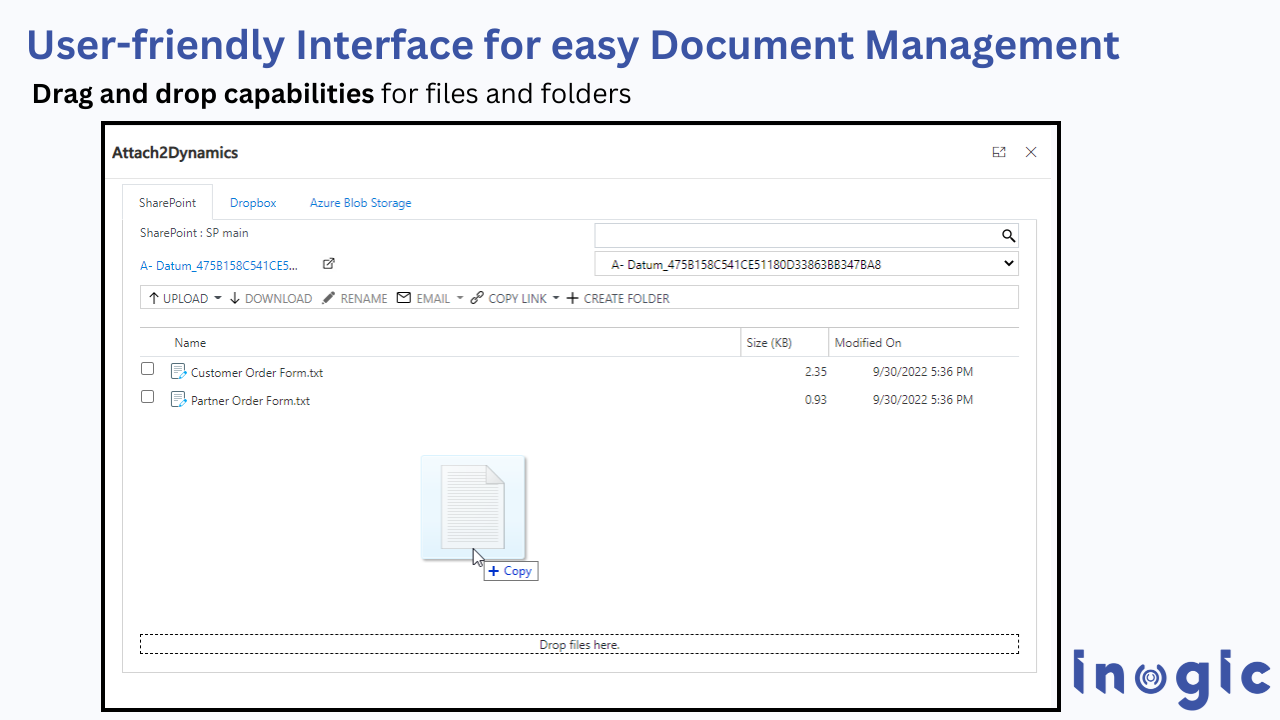Expand the Copy Link dropdown arrow
The image size is (1280, 720).
[x=556, y=298]
